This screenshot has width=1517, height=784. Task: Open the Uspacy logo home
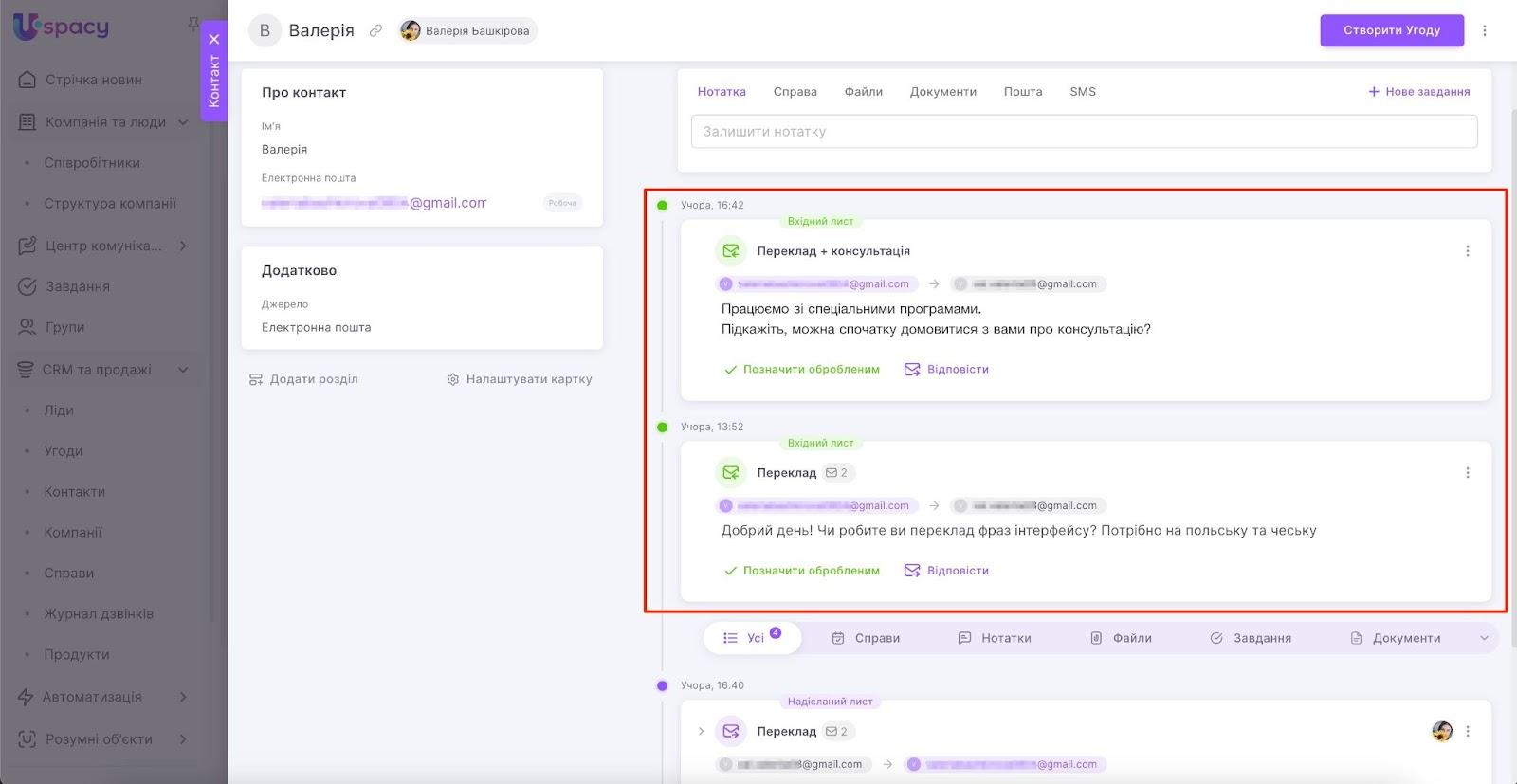point(62,27)
